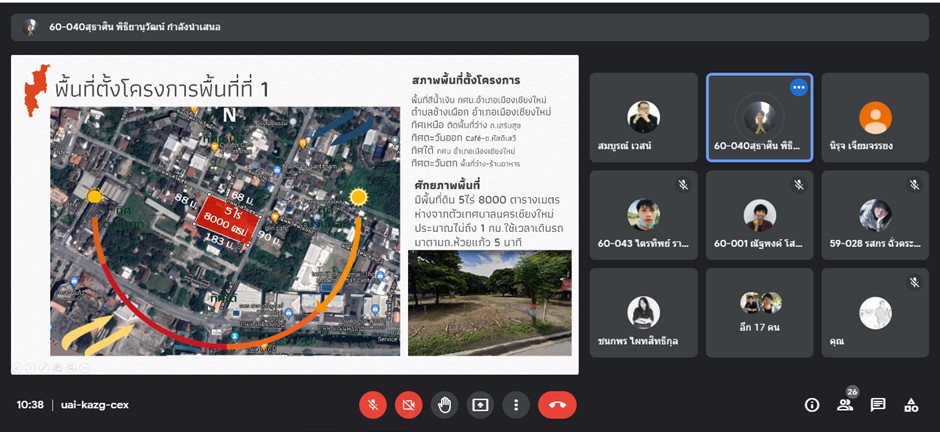Click the presenter name banner at top
The height and width of the screenshot is (432, 940).
coord(135,27)
